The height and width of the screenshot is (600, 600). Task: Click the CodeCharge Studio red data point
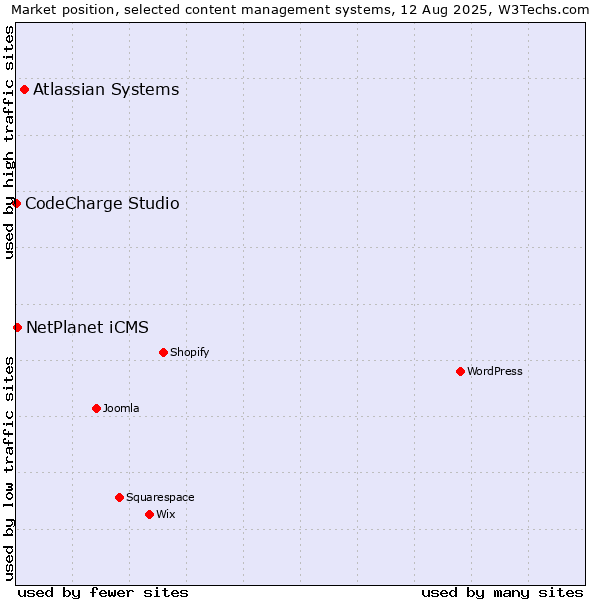tap(16, 203)
